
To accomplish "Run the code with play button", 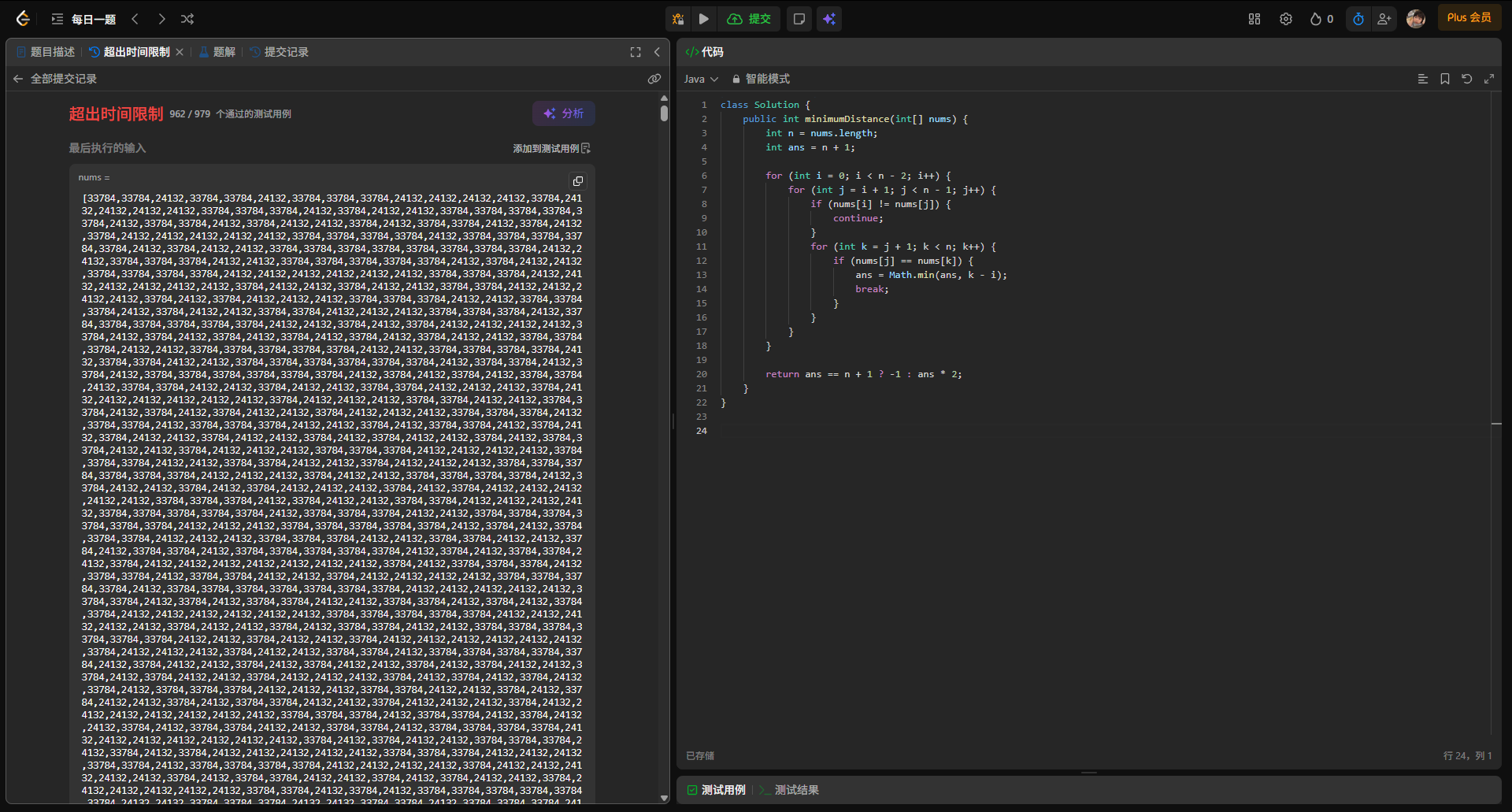I will [704, 19].
